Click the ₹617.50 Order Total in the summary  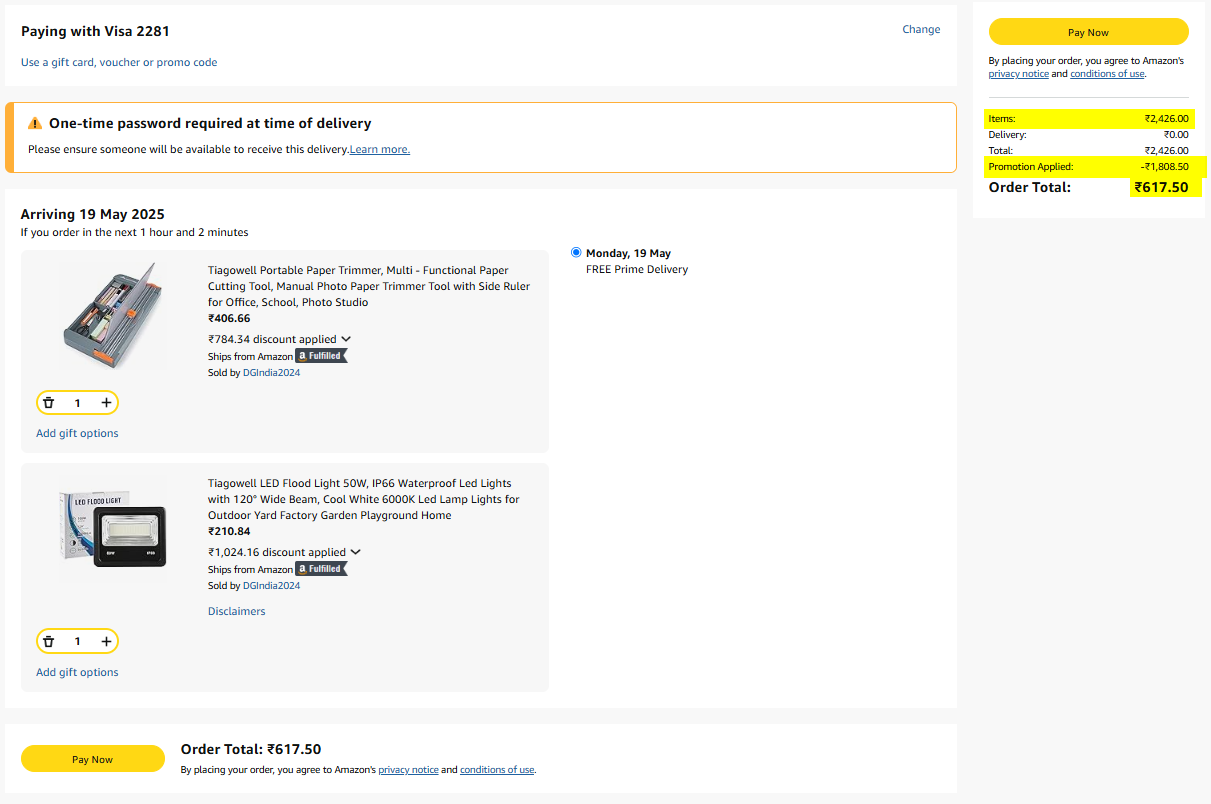click(x=1161, y=187)
